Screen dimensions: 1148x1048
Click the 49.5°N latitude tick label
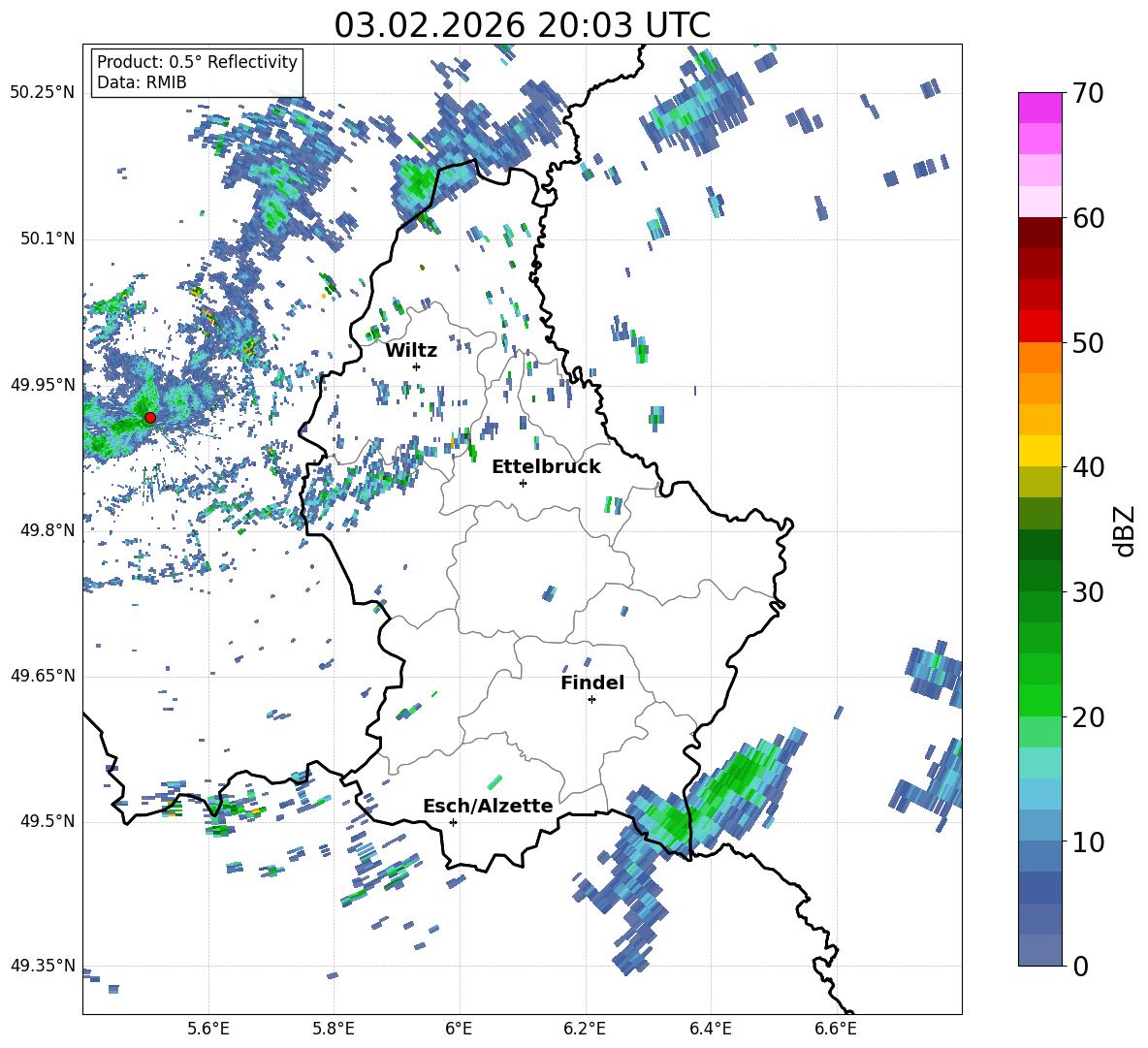coord(47,821)
